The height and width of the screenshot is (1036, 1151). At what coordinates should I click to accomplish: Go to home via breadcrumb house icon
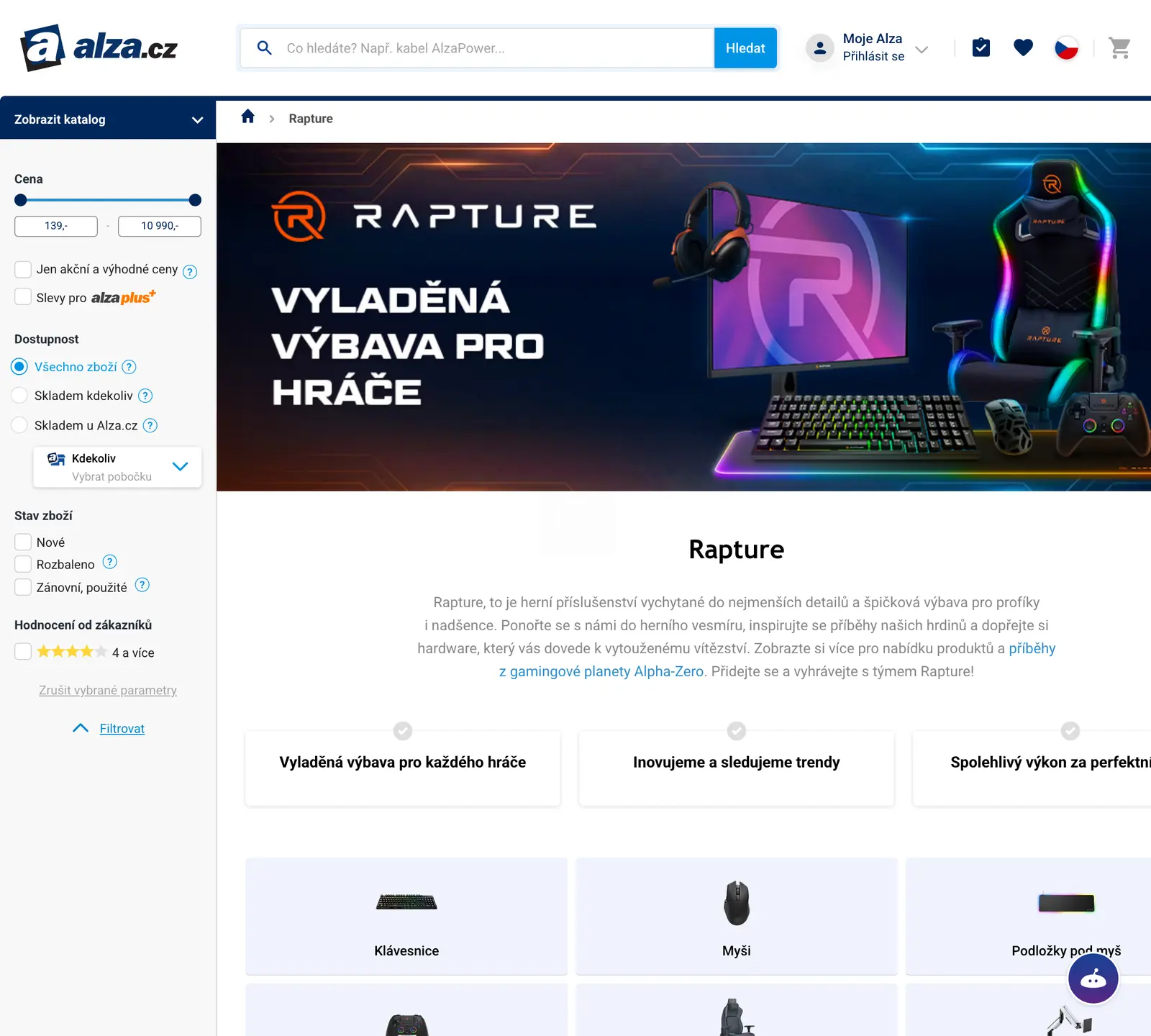248,117
